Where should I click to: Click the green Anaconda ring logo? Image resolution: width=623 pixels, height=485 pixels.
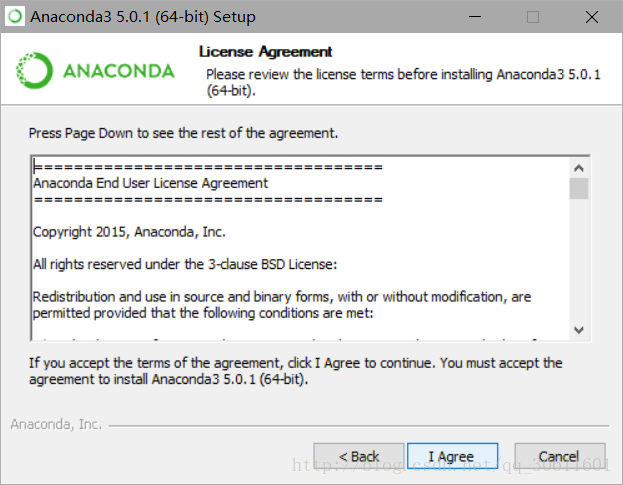(x=34, y=70)
